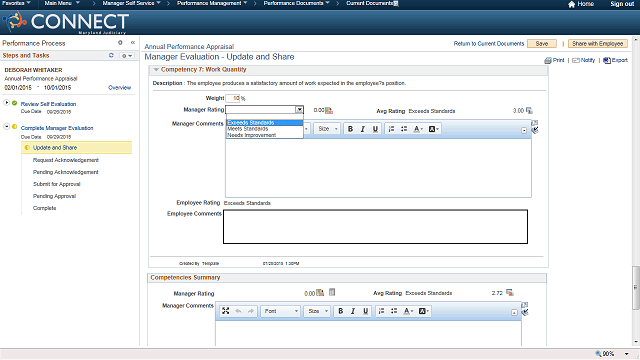Click Share with Employee button

(x=598, y=44)
